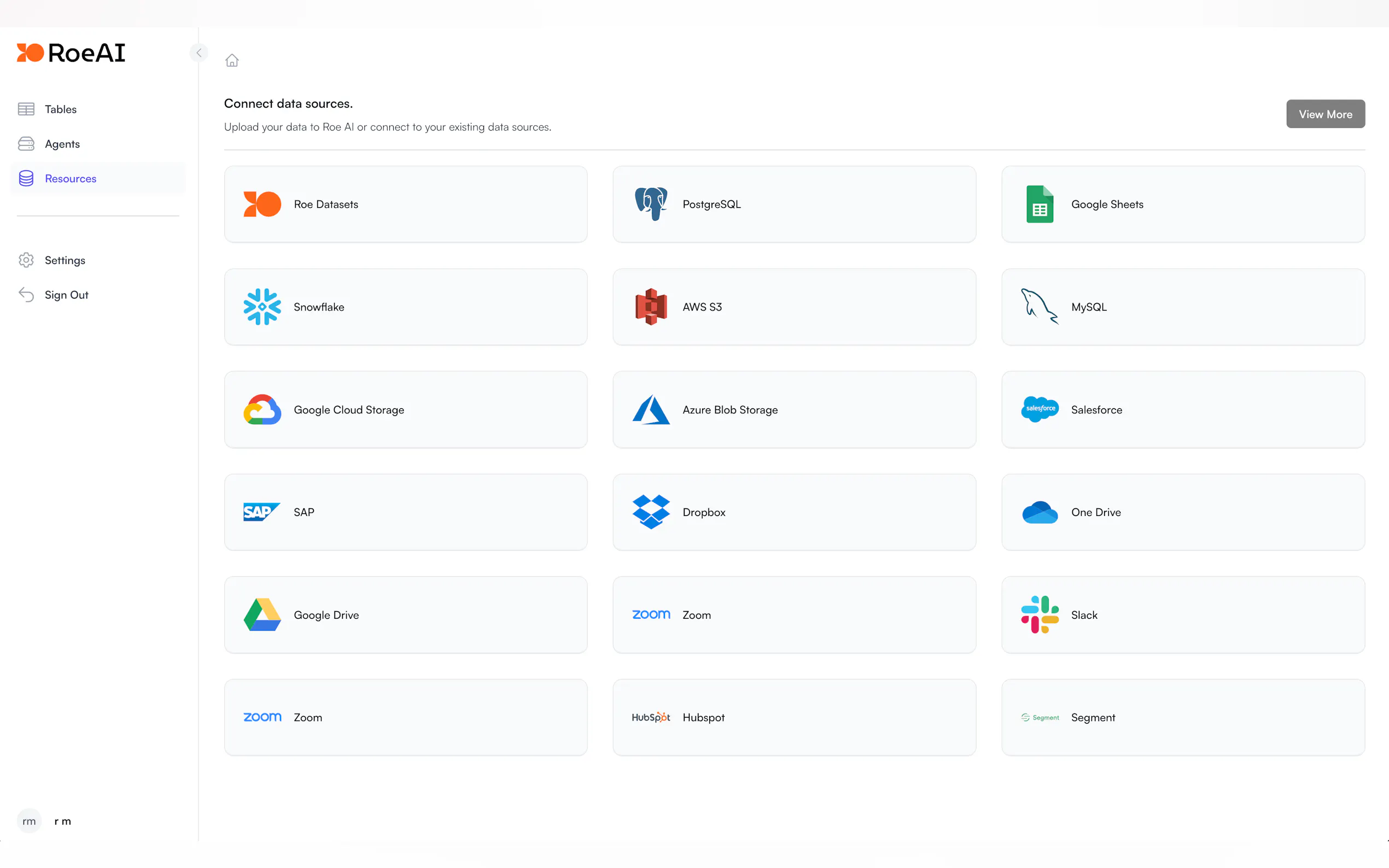Viewport: 1389px width, 868px height.
Task: Select the Roe Datasets card
Action: (405, 204)
